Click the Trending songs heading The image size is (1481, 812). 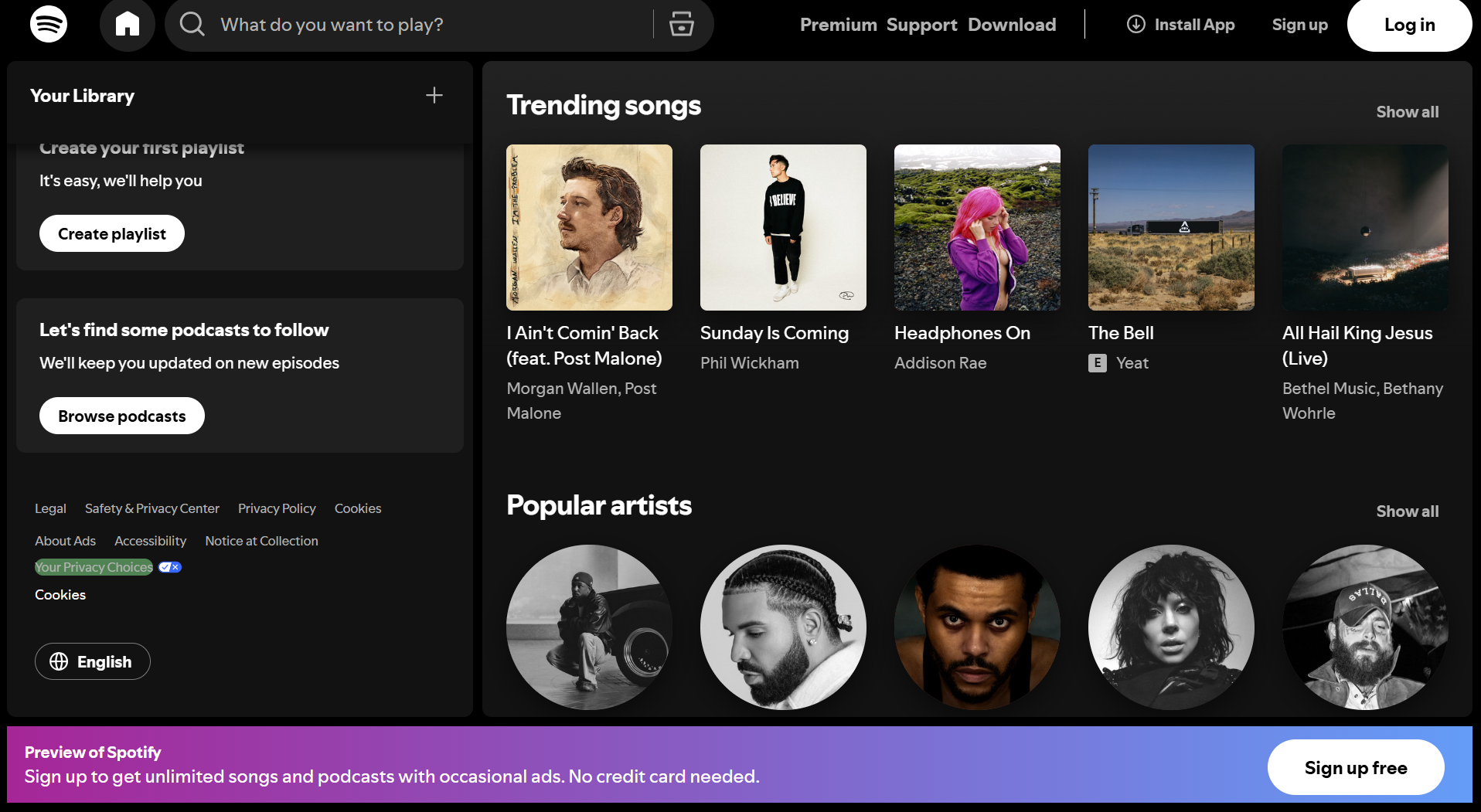pos(604,105)
